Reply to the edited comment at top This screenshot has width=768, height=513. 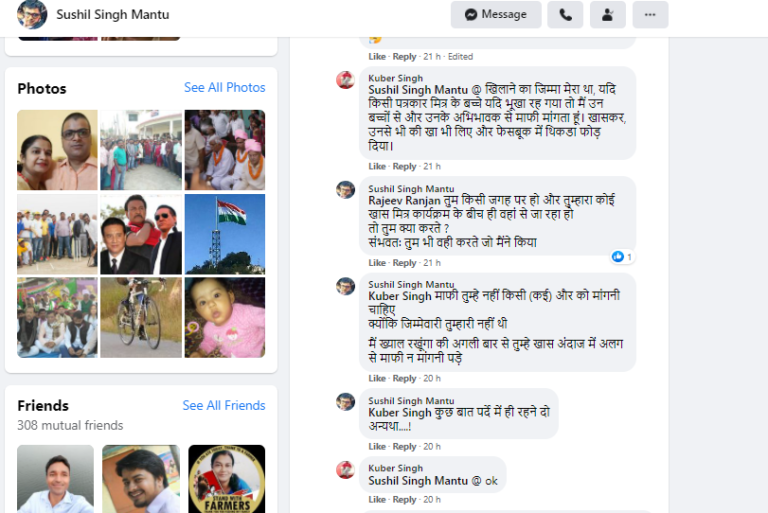(405, 57)
